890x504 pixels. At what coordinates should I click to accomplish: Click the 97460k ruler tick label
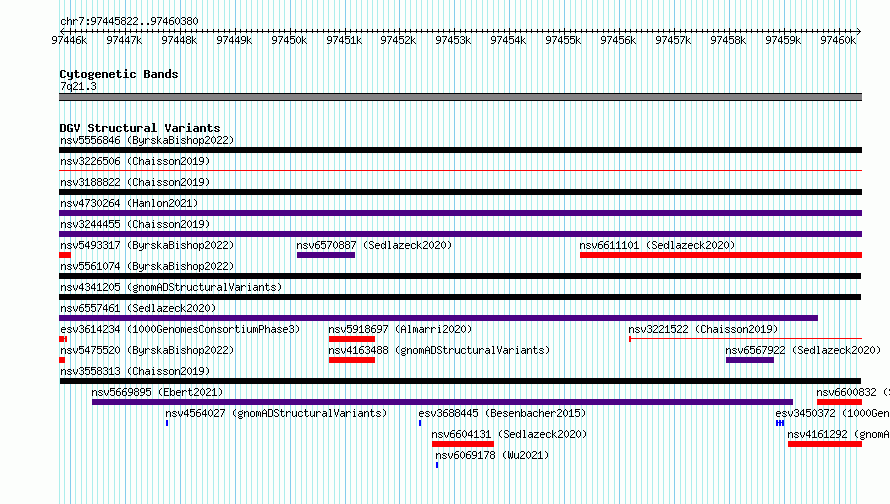838,40
